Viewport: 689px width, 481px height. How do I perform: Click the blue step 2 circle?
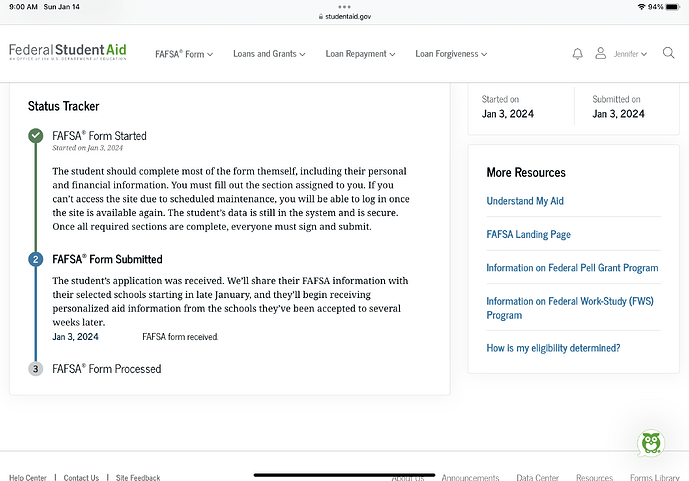coord(36,259)
